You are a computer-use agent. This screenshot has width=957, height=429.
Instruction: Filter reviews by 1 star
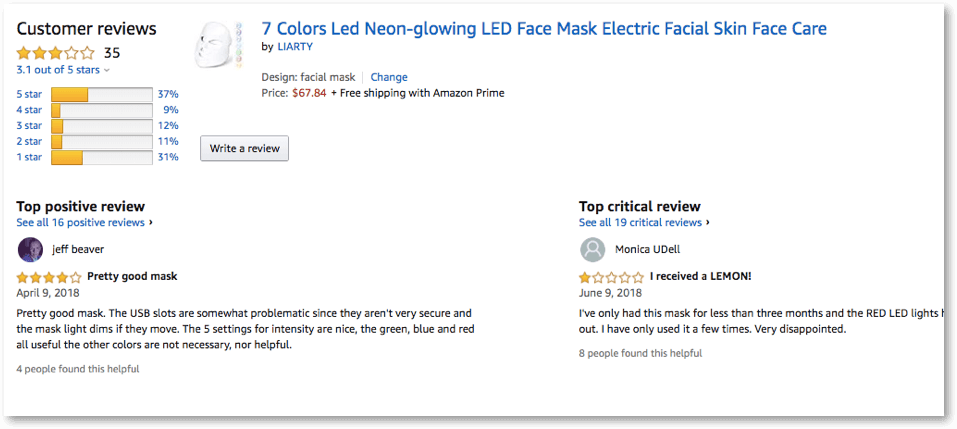pyautogui.click(x=29, y=157)
